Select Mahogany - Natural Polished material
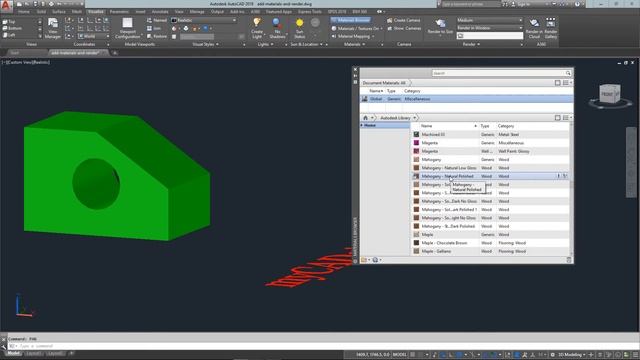The width and height of the screenshot is (640, 360). tap(490, 176)
